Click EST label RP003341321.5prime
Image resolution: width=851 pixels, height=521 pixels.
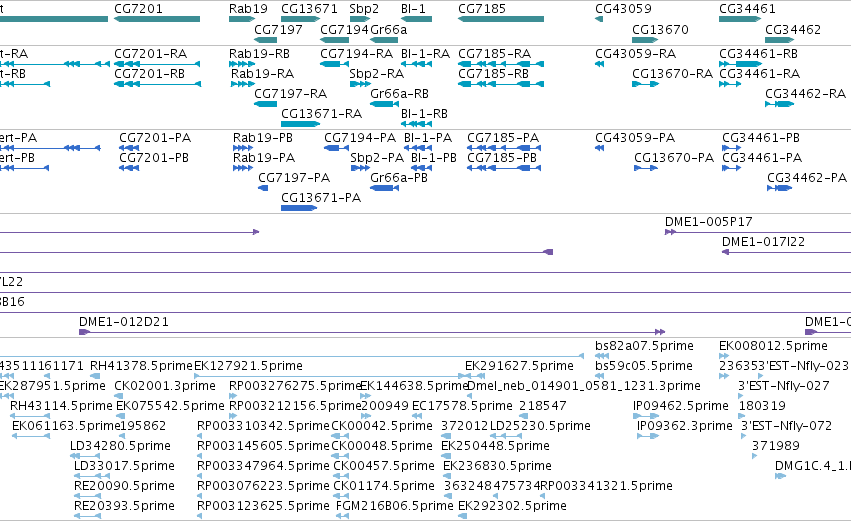pos(606,486)
